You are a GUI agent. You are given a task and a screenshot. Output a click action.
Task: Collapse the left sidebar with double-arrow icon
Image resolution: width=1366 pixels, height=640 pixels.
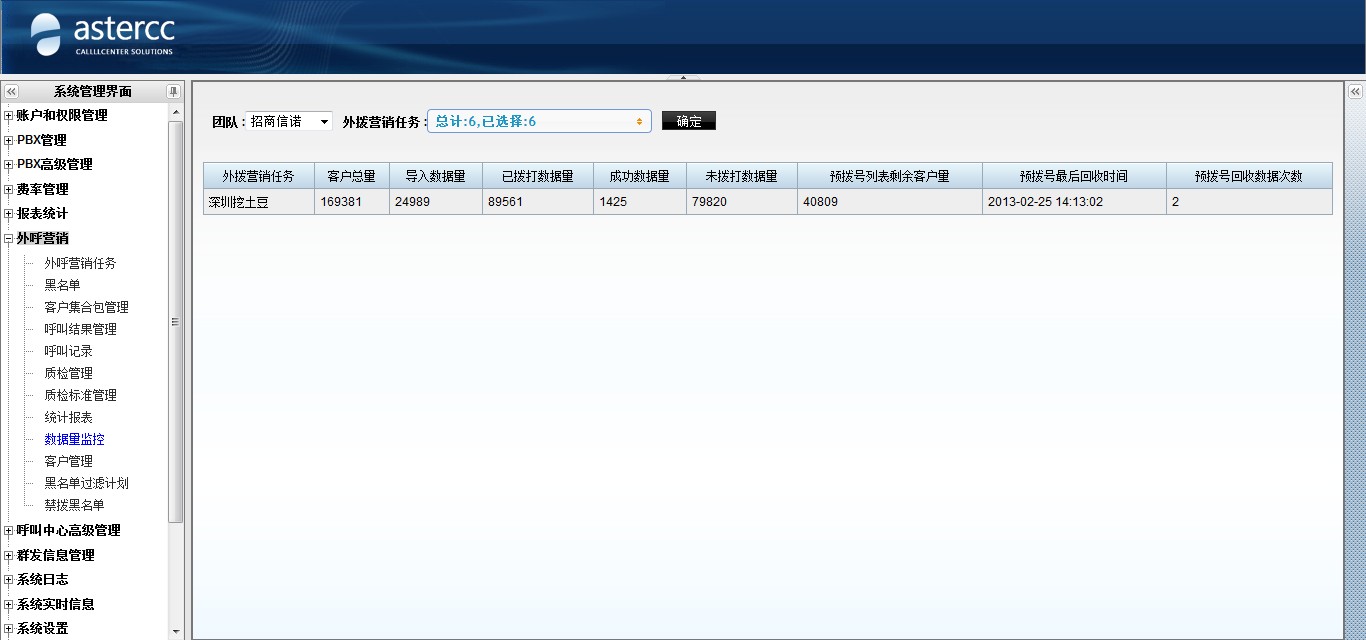pyautogui.click(x=11, y=91)
